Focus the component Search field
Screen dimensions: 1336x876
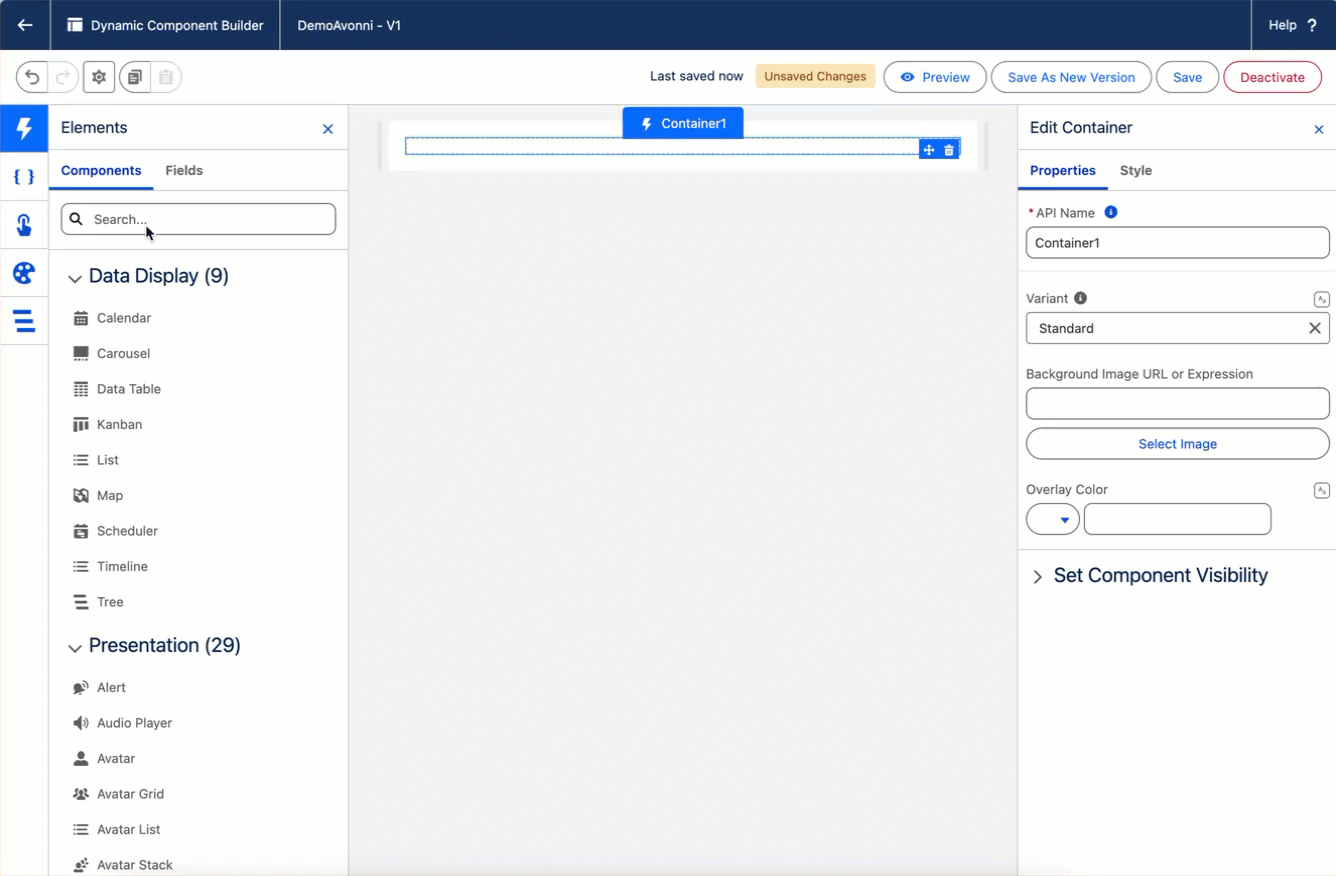click(x=198, y=219)
